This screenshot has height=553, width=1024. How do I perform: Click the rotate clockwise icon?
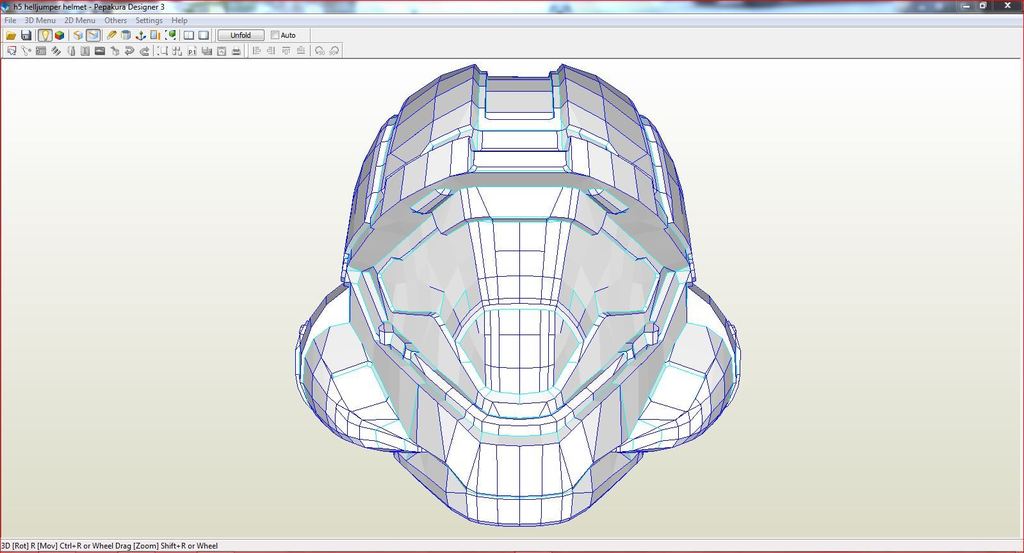334,51
